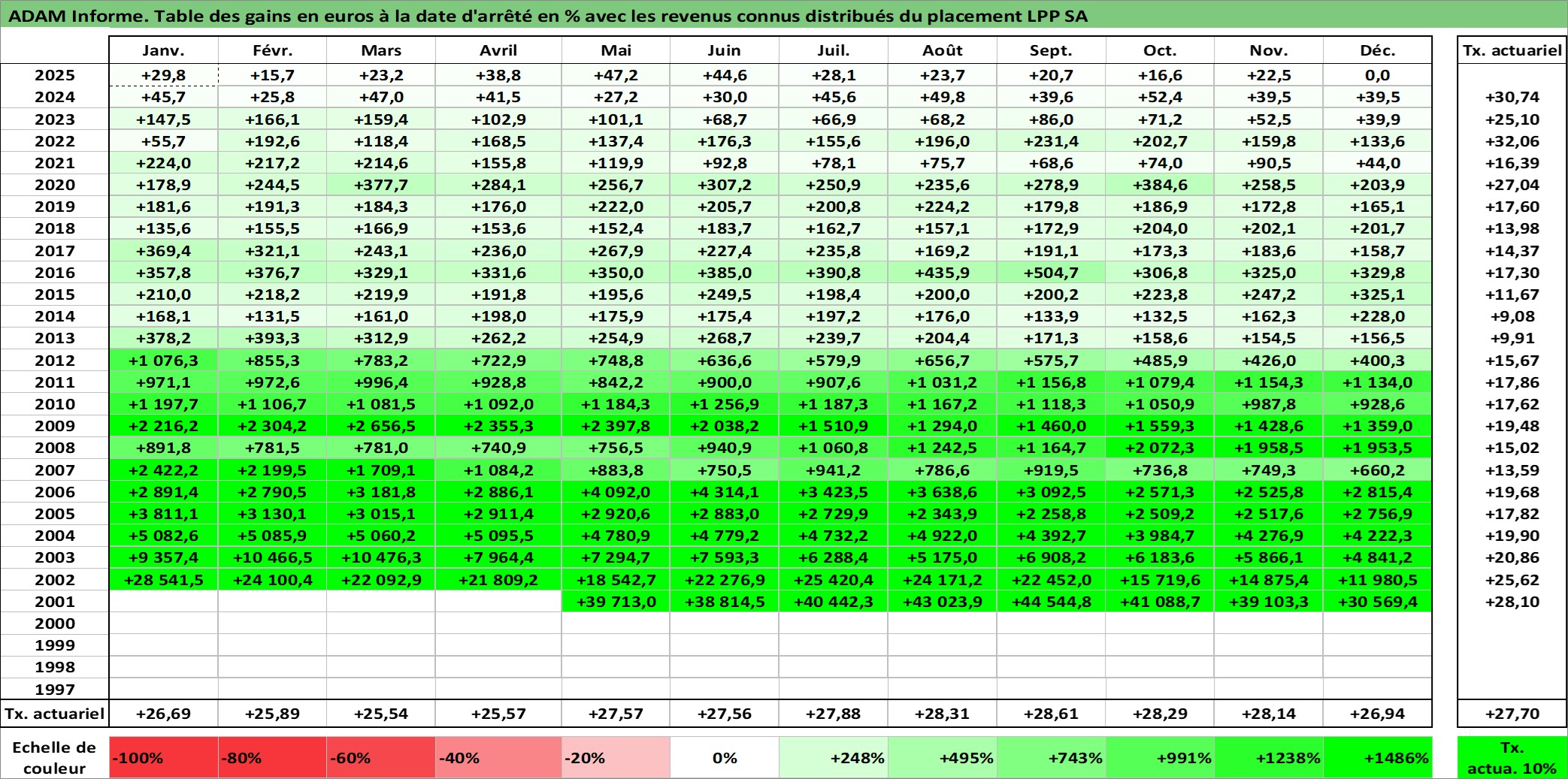Select the +32,06 actuarial rate for 2022
Image resolution: width=1568 pixels, height=779 pixels.
pos(1512,141)
